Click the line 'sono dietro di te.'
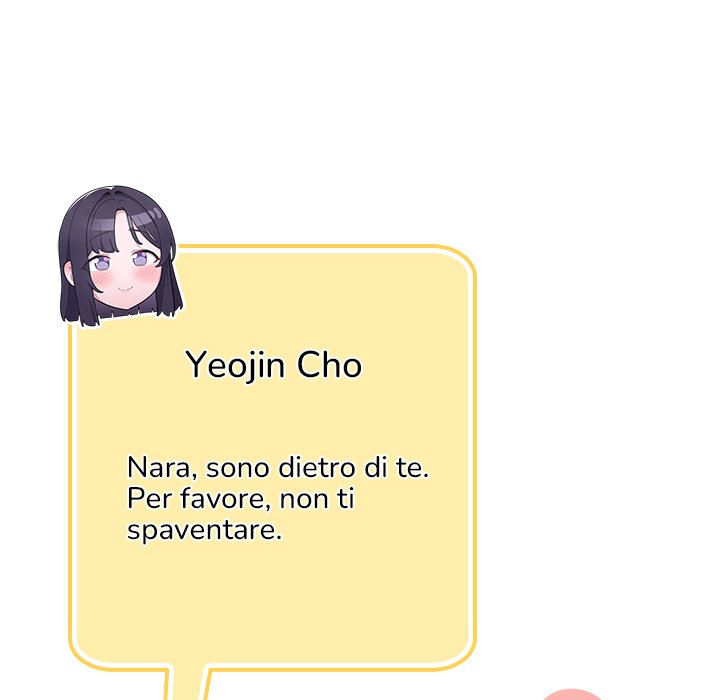Screen dimensions: 720x700 point(317,467)
